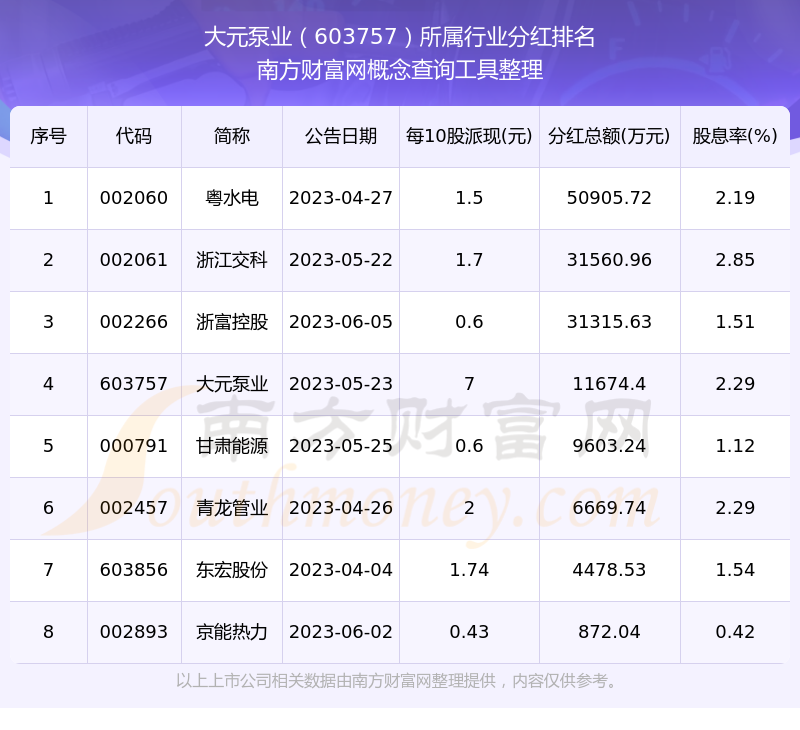Click the 代码 column header

pos(134,136)
